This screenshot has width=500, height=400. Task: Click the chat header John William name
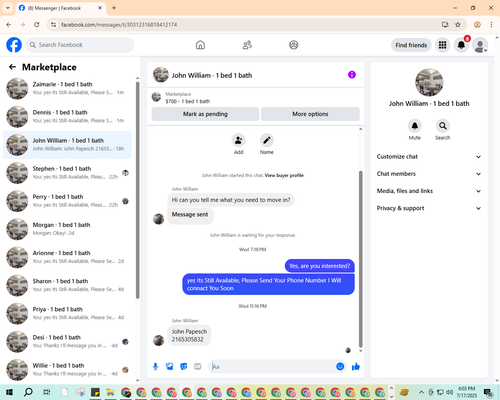click(x=212, y=75)
